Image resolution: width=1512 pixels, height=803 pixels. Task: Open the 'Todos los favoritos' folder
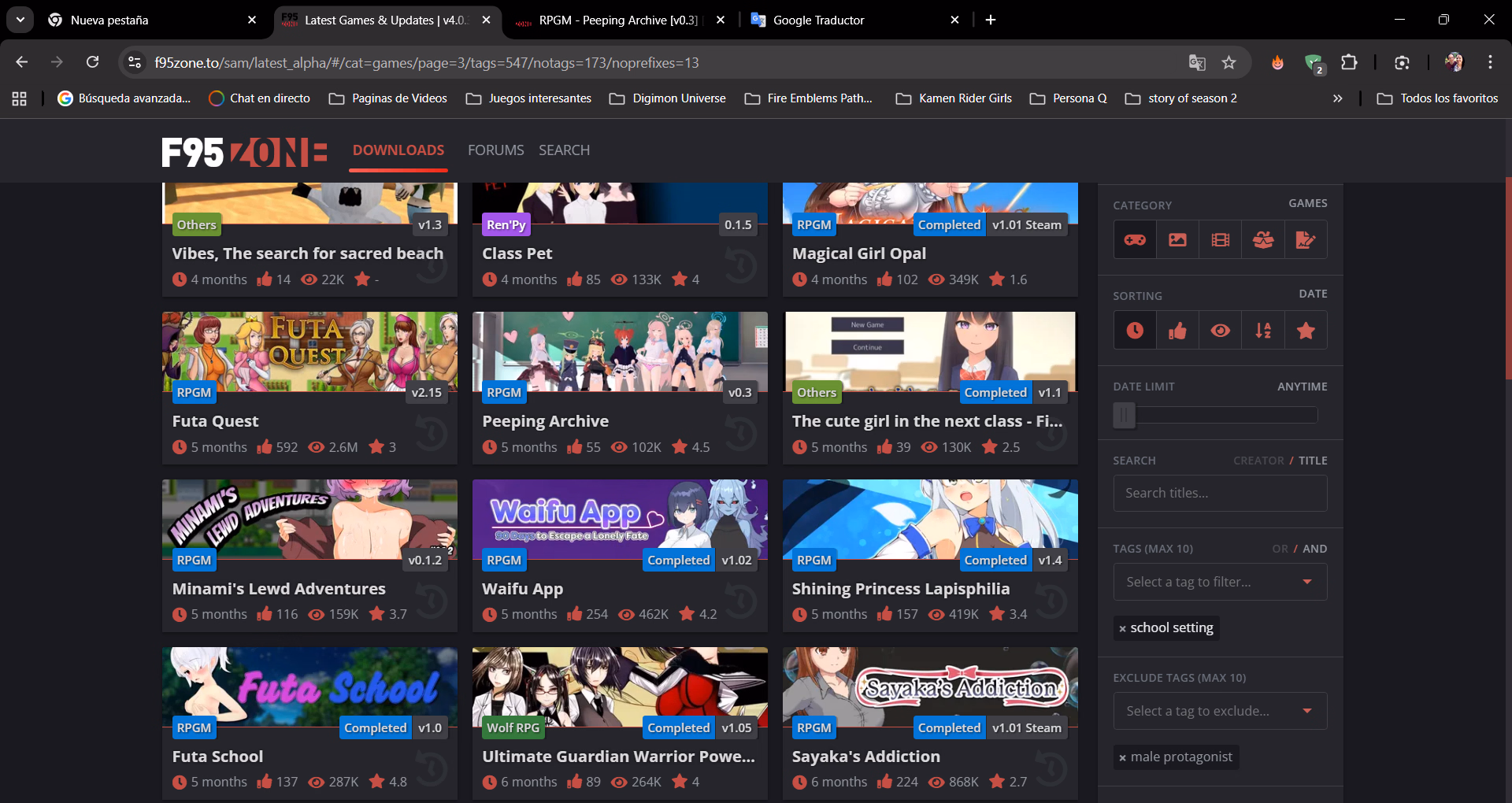(x=1437, y=98)
